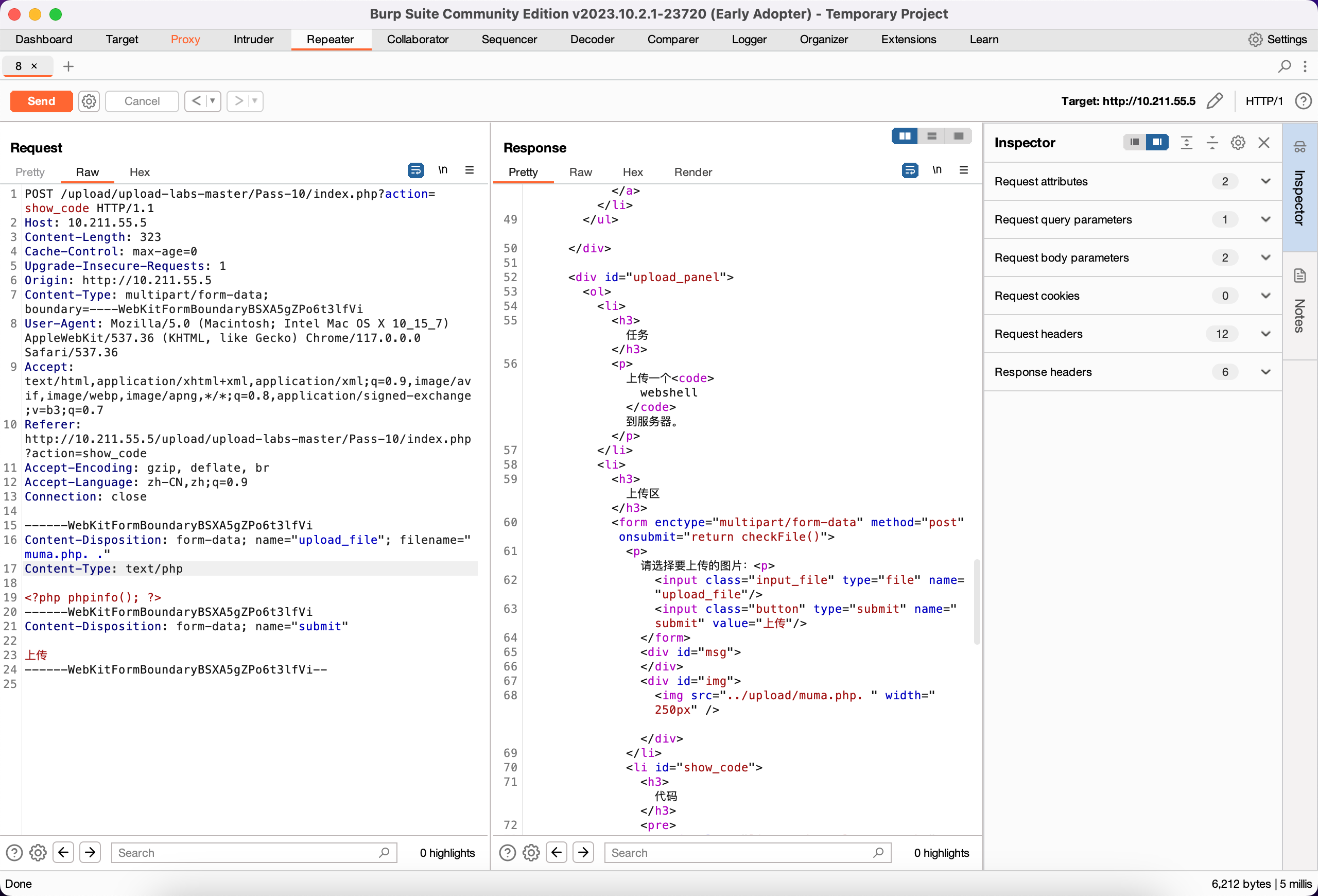1318x896 pixels.
Task: Toggle Request non-printable characters \n button
Action: tap(442, 170)
